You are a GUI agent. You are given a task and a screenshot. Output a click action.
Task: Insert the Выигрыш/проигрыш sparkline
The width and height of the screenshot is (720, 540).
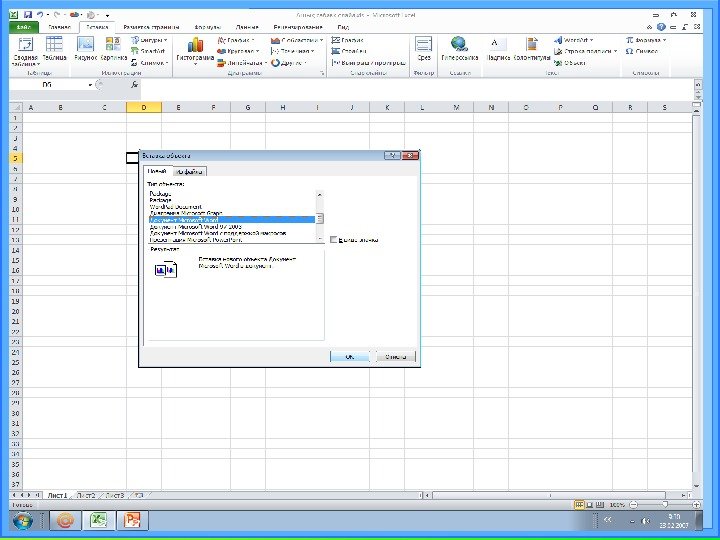(x=369, y=62)
